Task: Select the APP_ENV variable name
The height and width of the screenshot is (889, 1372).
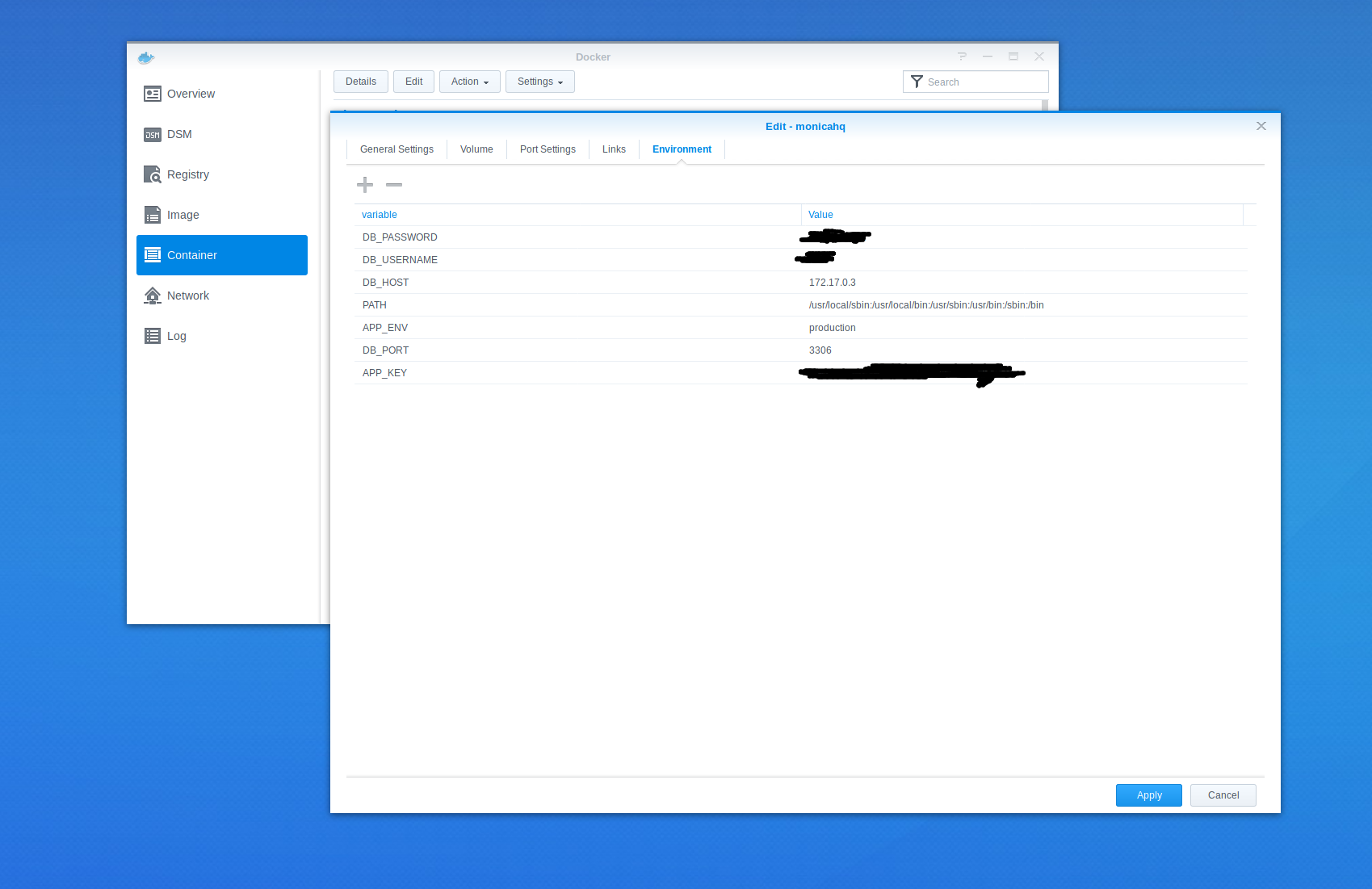Action: 384,328
